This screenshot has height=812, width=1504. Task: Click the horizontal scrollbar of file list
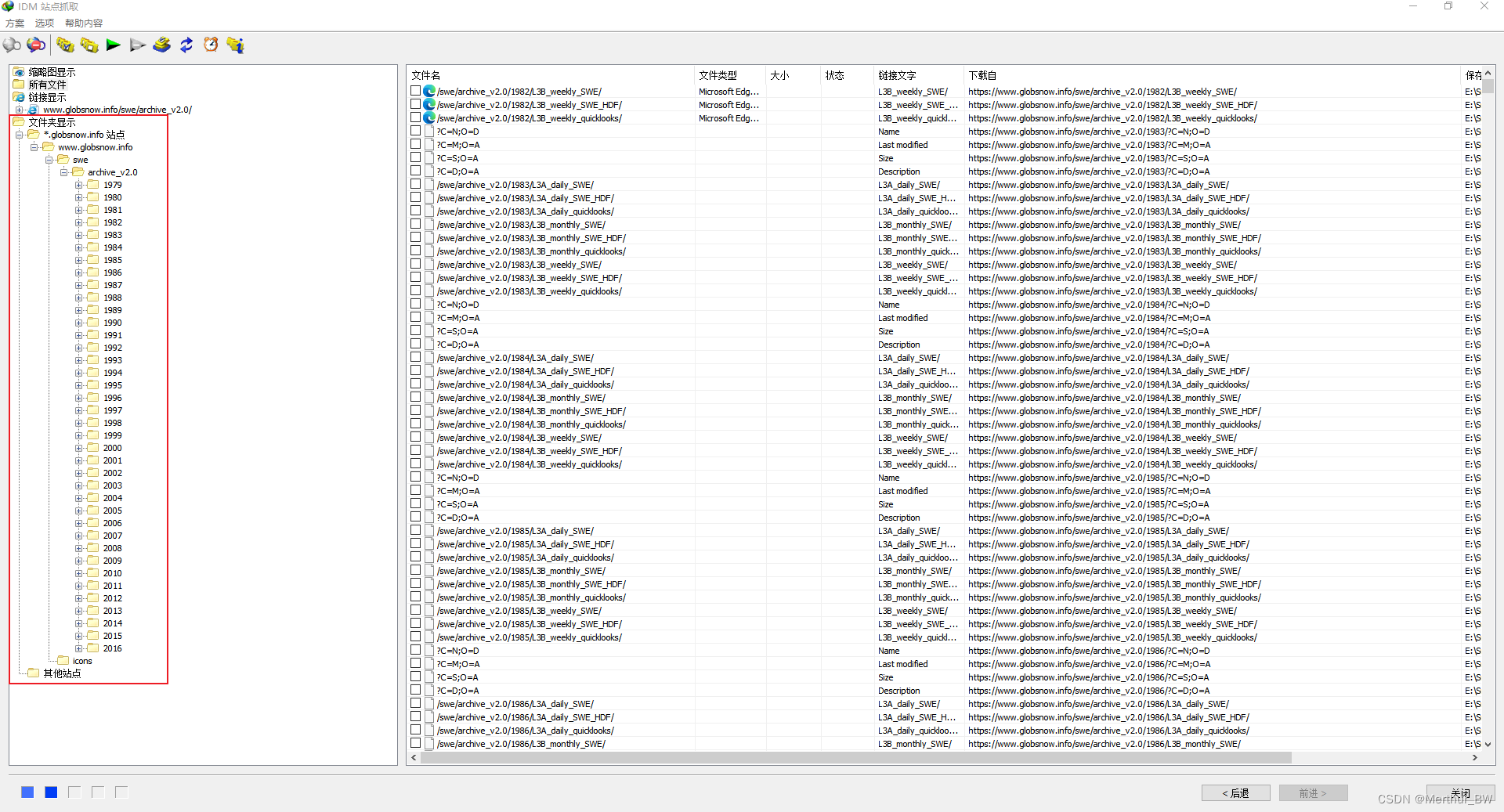[856, 757]
